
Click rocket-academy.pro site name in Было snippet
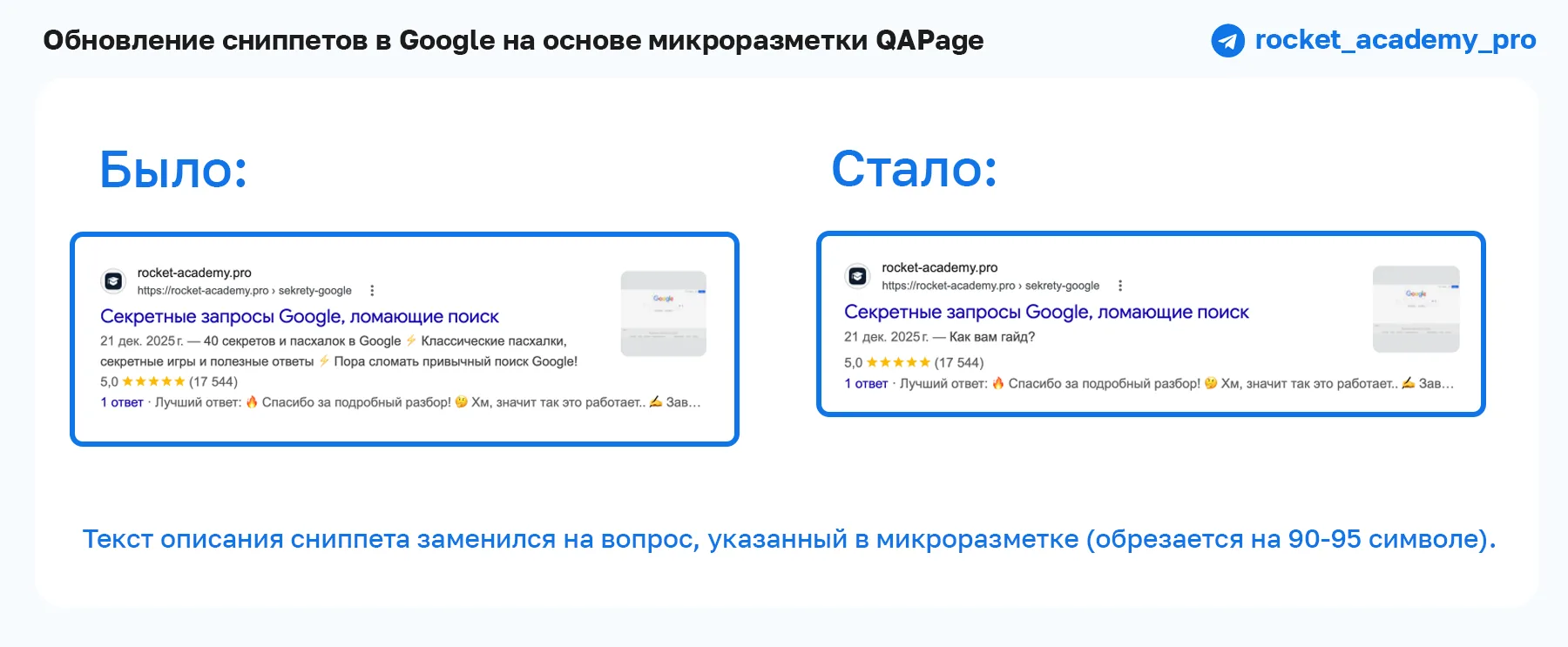194,273
